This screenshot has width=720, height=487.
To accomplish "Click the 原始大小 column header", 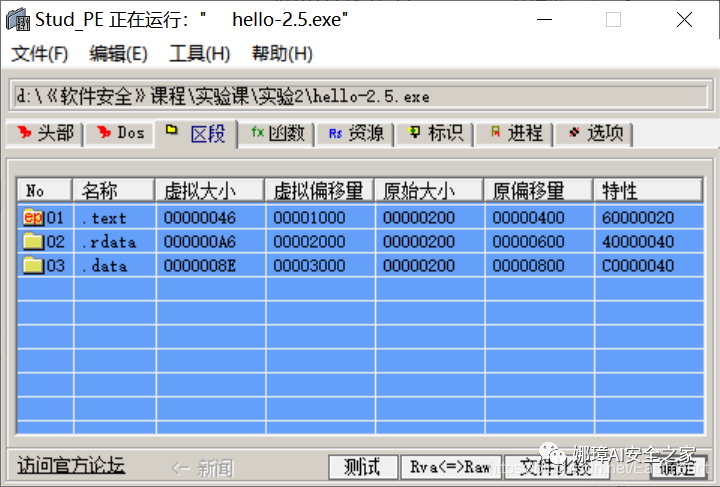I will [429, 190].
